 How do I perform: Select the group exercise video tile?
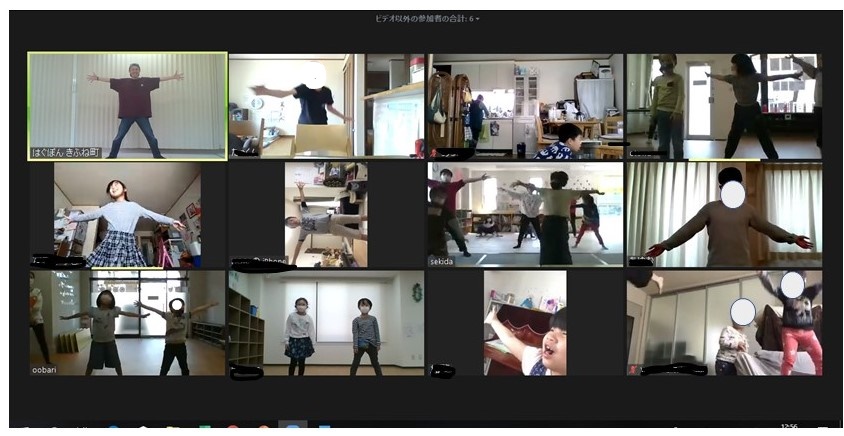click(x=525, y=215)
